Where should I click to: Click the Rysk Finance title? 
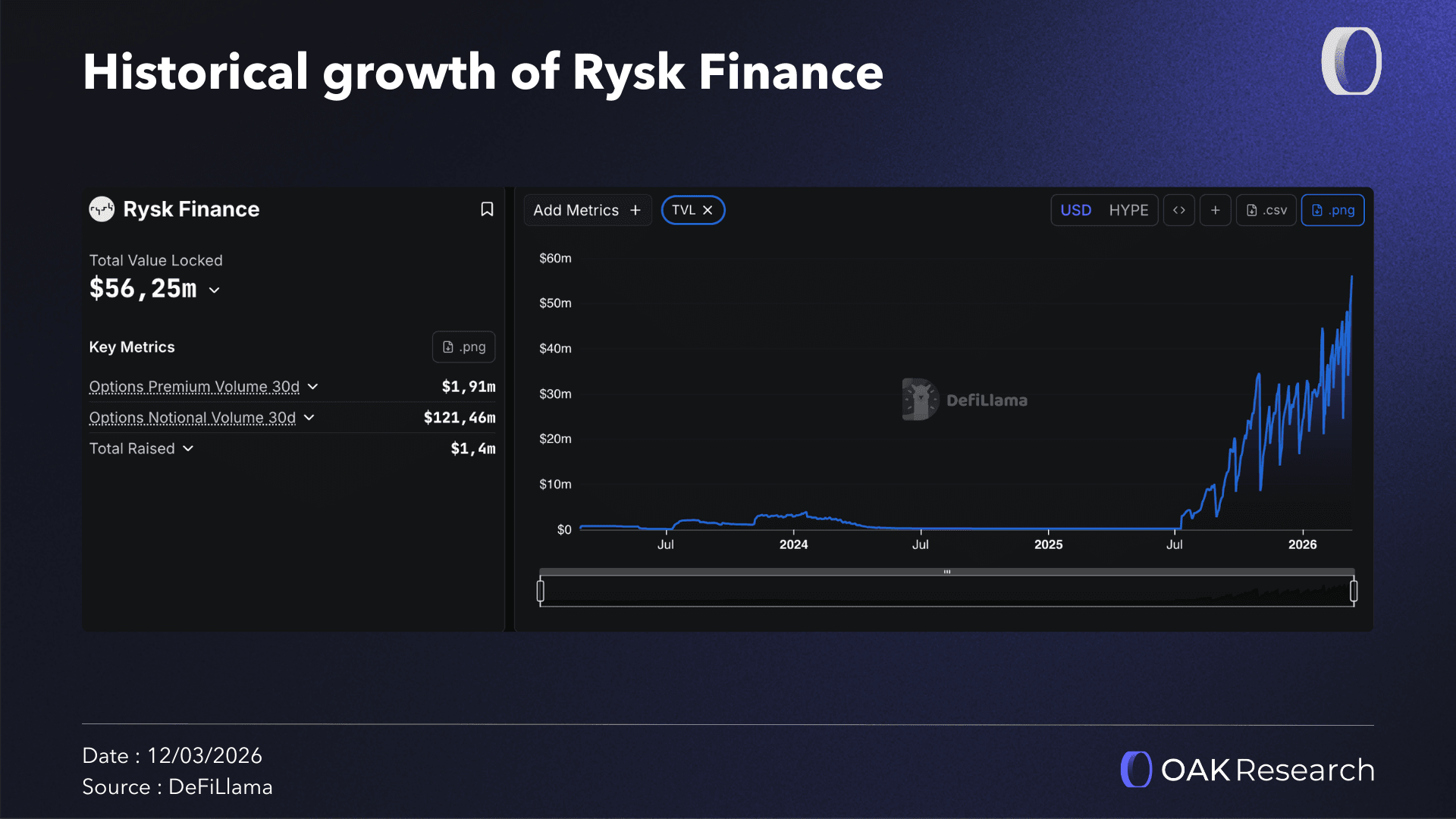pyautogui.click(x=191, y=209)
